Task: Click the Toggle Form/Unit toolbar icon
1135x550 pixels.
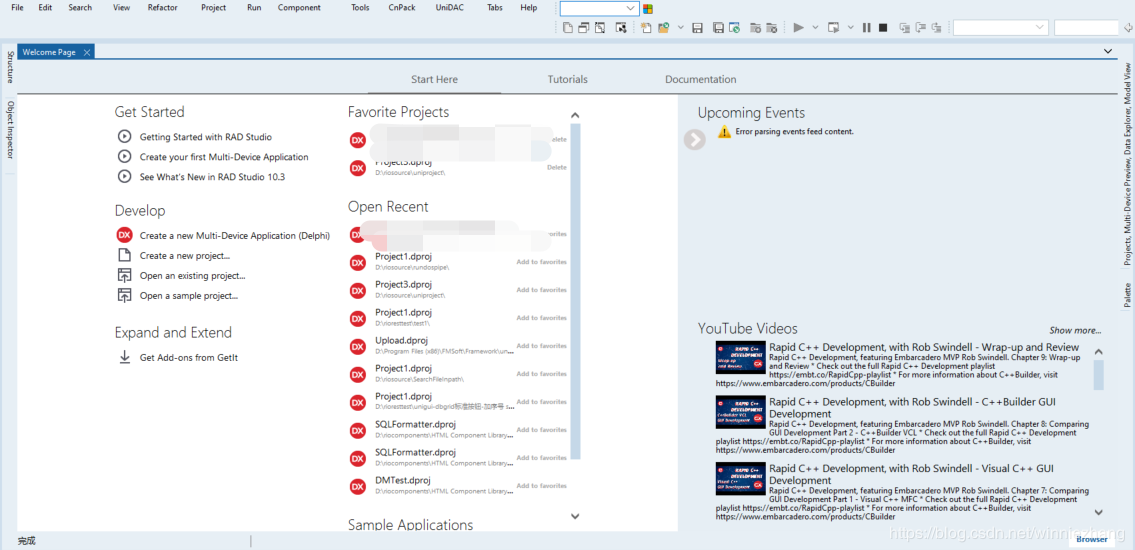Action: pyautogui.click(x=599, y=28)
